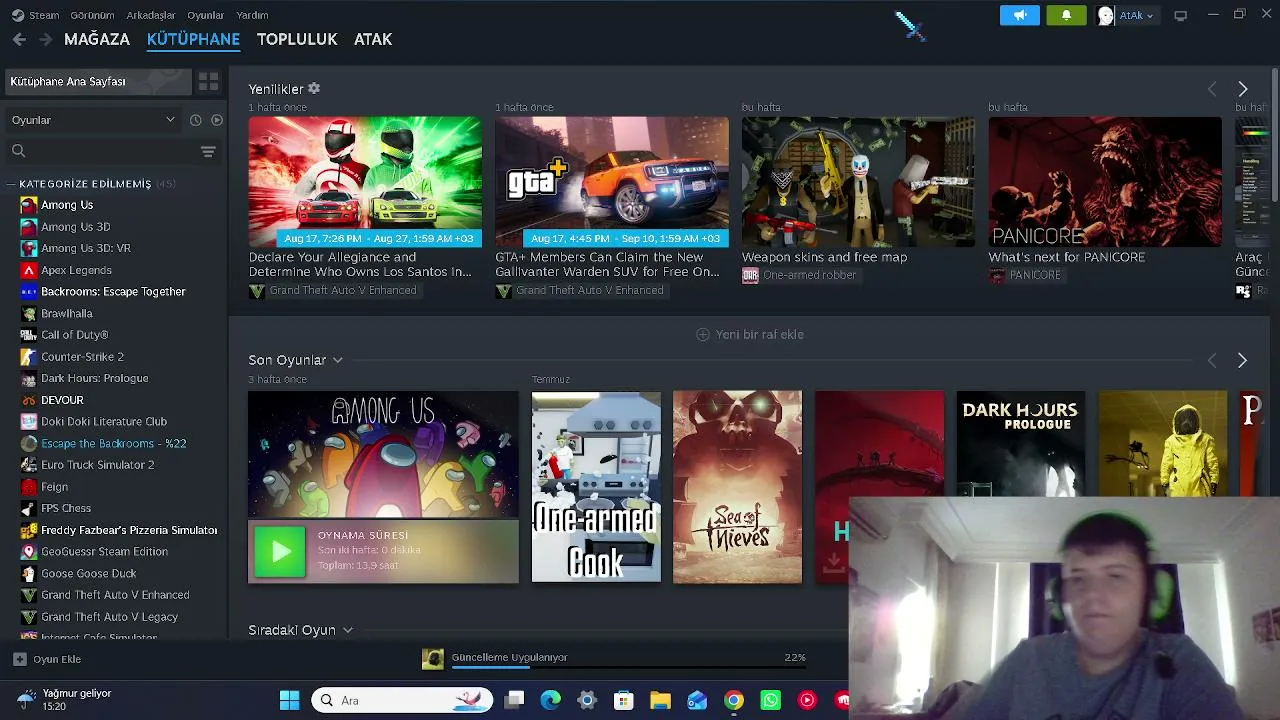Click the Among Us icon in game list
The width and height of the screenshot is (1280, 720).
[28, 205]
